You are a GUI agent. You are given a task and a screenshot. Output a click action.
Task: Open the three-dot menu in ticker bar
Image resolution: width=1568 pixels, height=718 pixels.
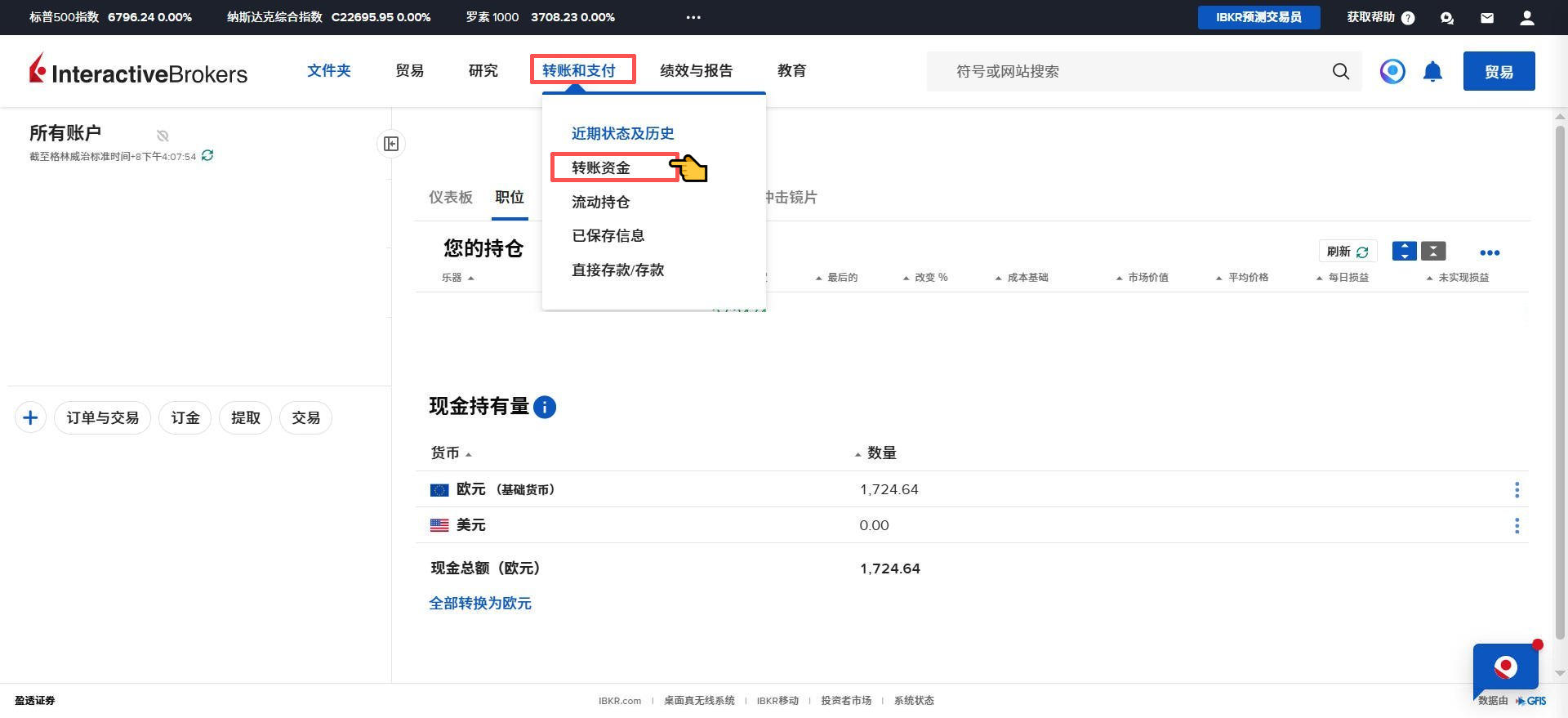[x=693, y=17]
